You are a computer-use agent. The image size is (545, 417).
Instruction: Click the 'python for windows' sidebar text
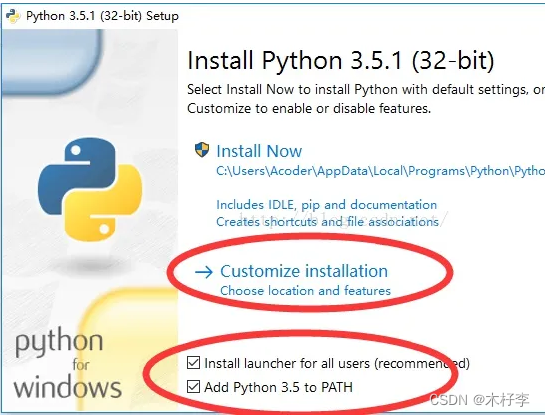pos(68,363)
